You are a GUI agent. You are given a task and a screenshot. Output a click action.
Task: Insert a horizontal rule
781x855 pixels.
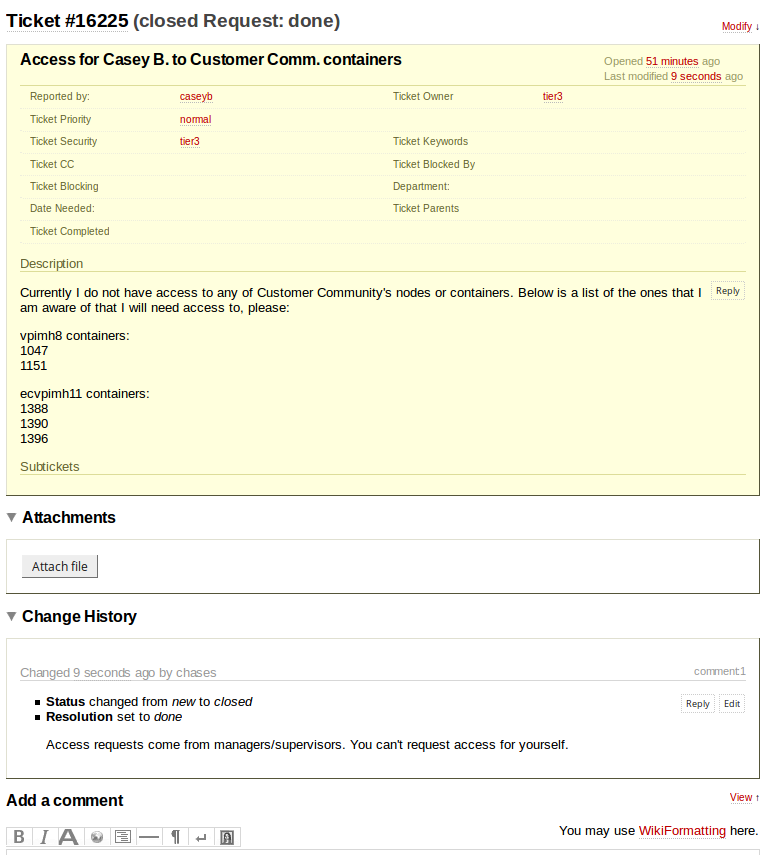[149, 837]
